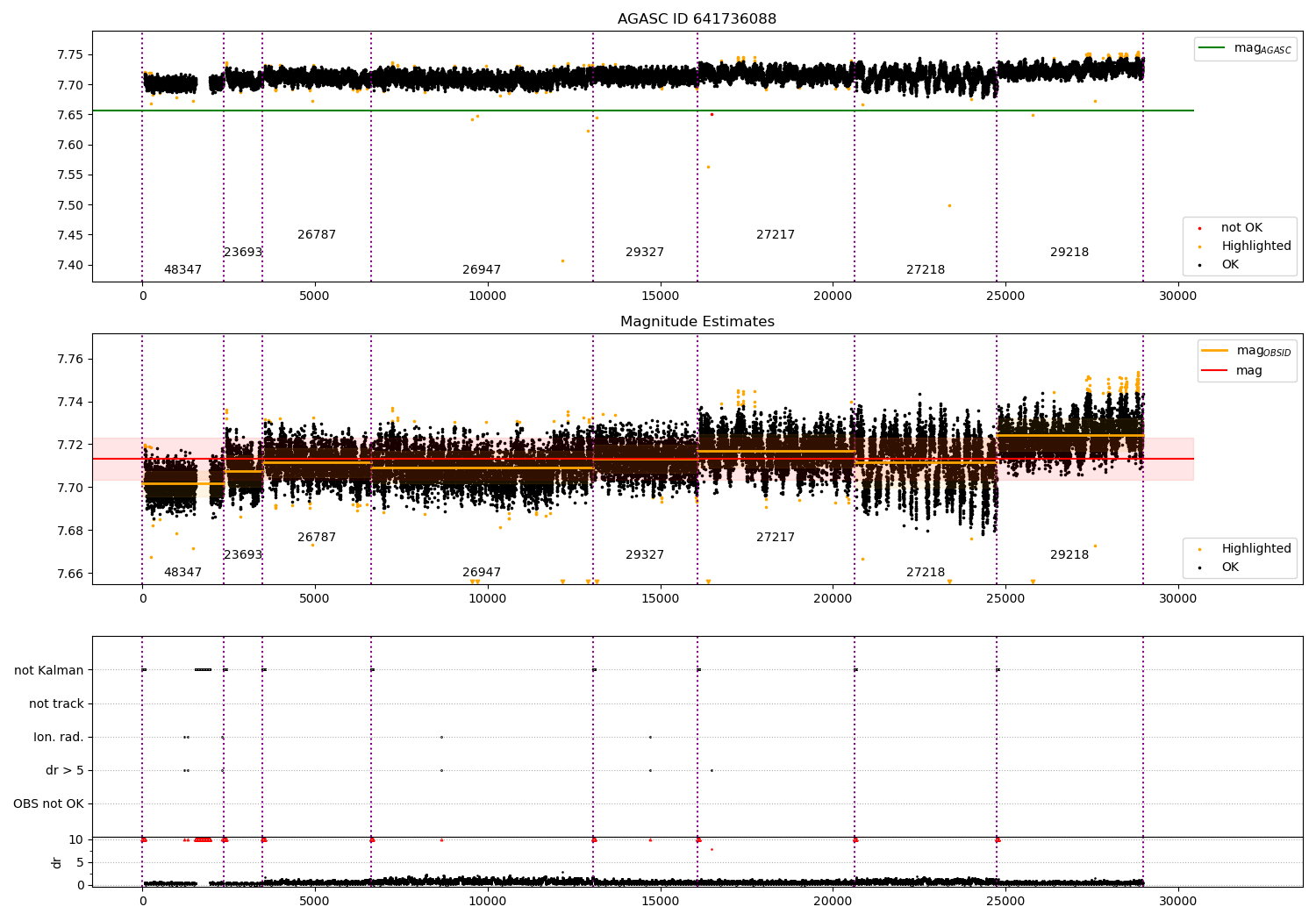Click the "Ion. rad." axis label
This screenshot has height=921, width=1316.
click(x=59, y=737)
